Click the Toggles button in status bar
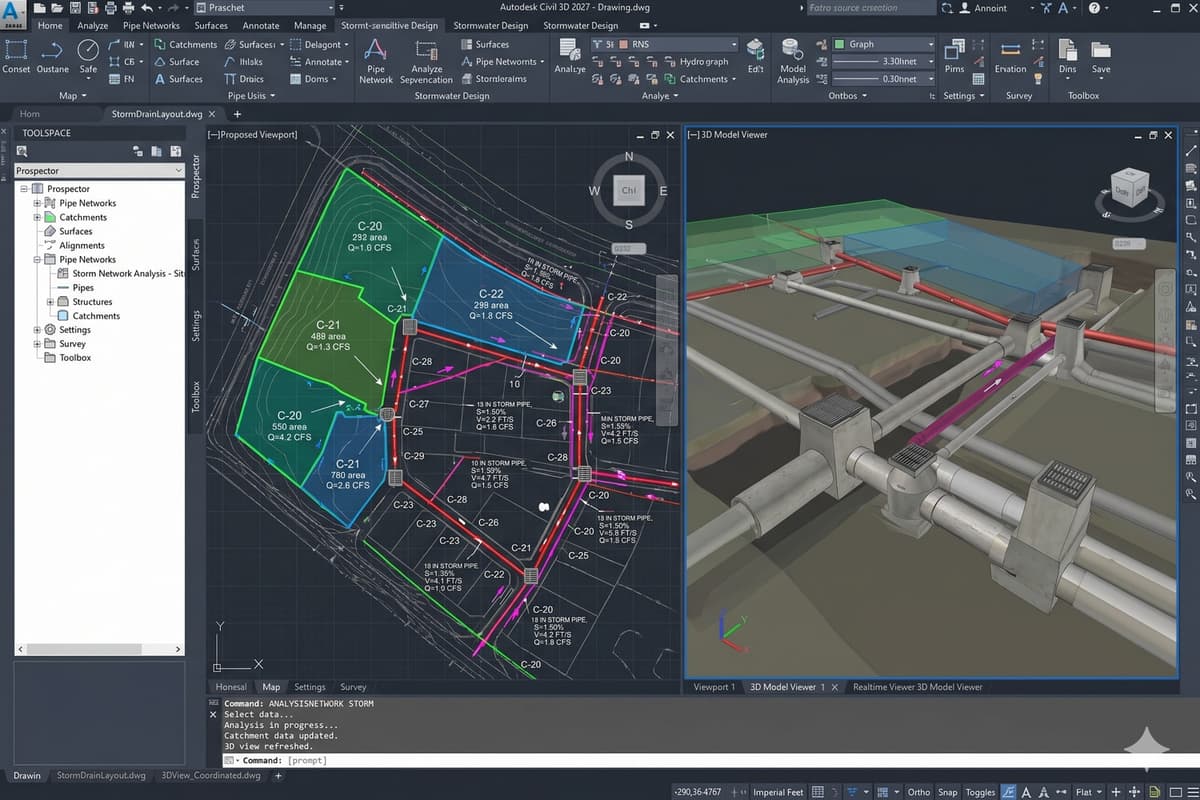 [980, 791]
